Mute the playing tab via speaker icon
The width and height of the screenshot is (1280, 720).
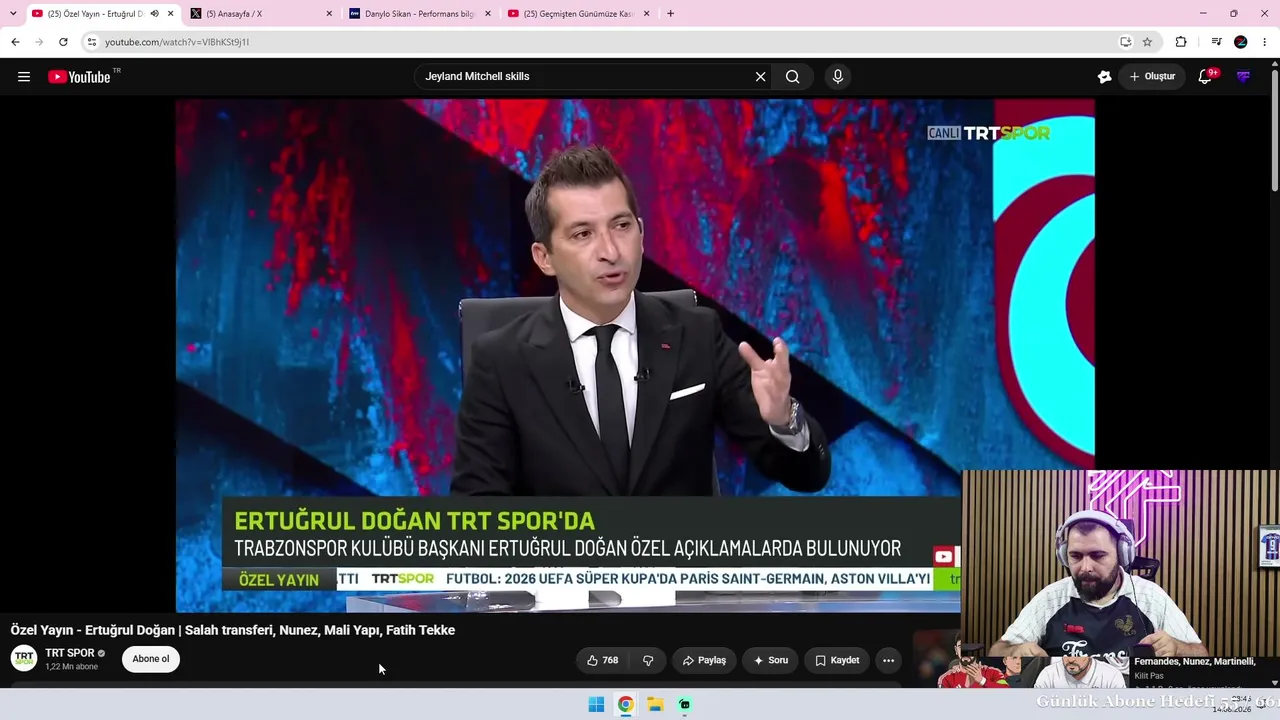click(x=154, y=14)
